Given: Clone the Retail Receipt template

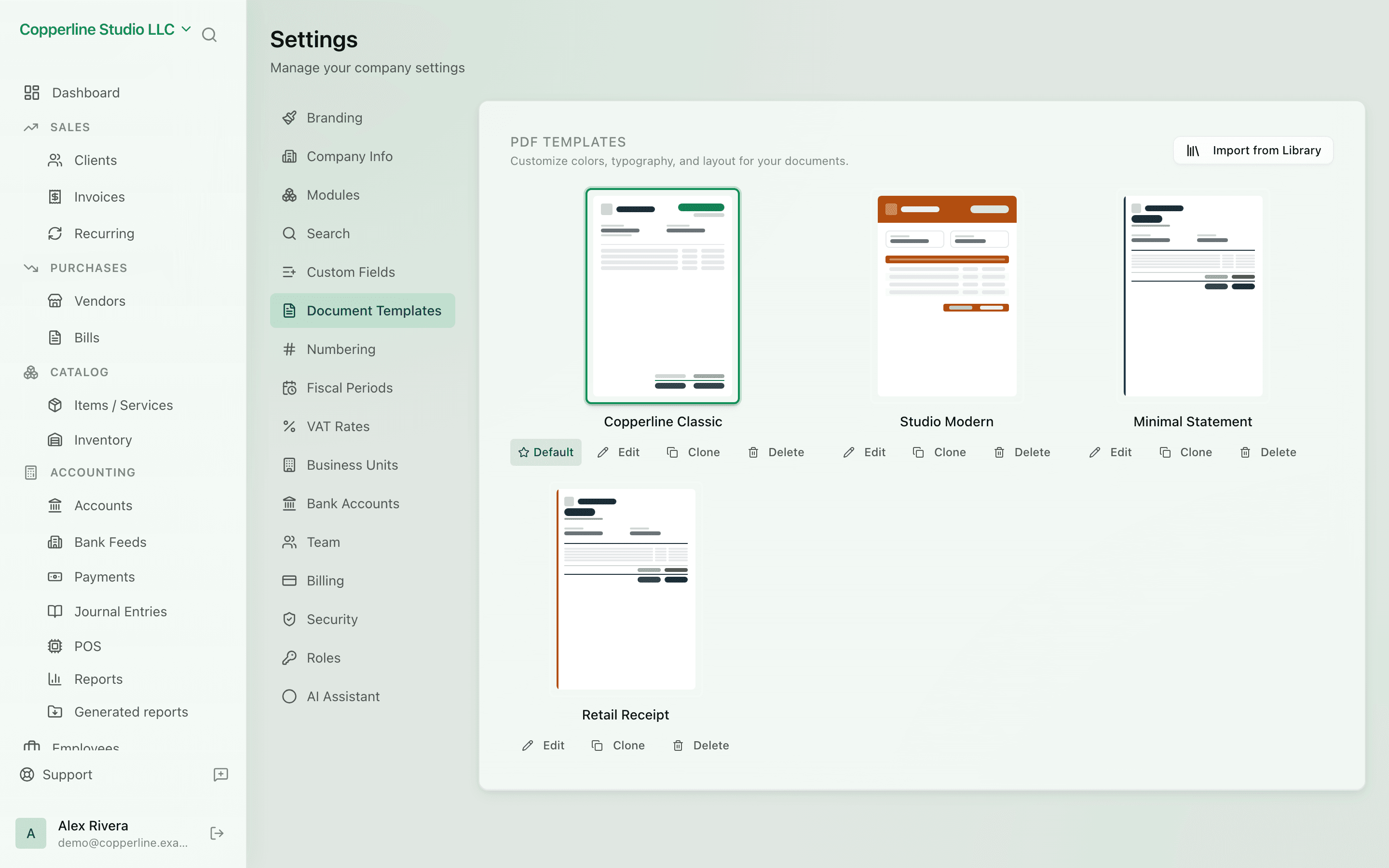Looking at the screenshot, I should tap(618, 745).
